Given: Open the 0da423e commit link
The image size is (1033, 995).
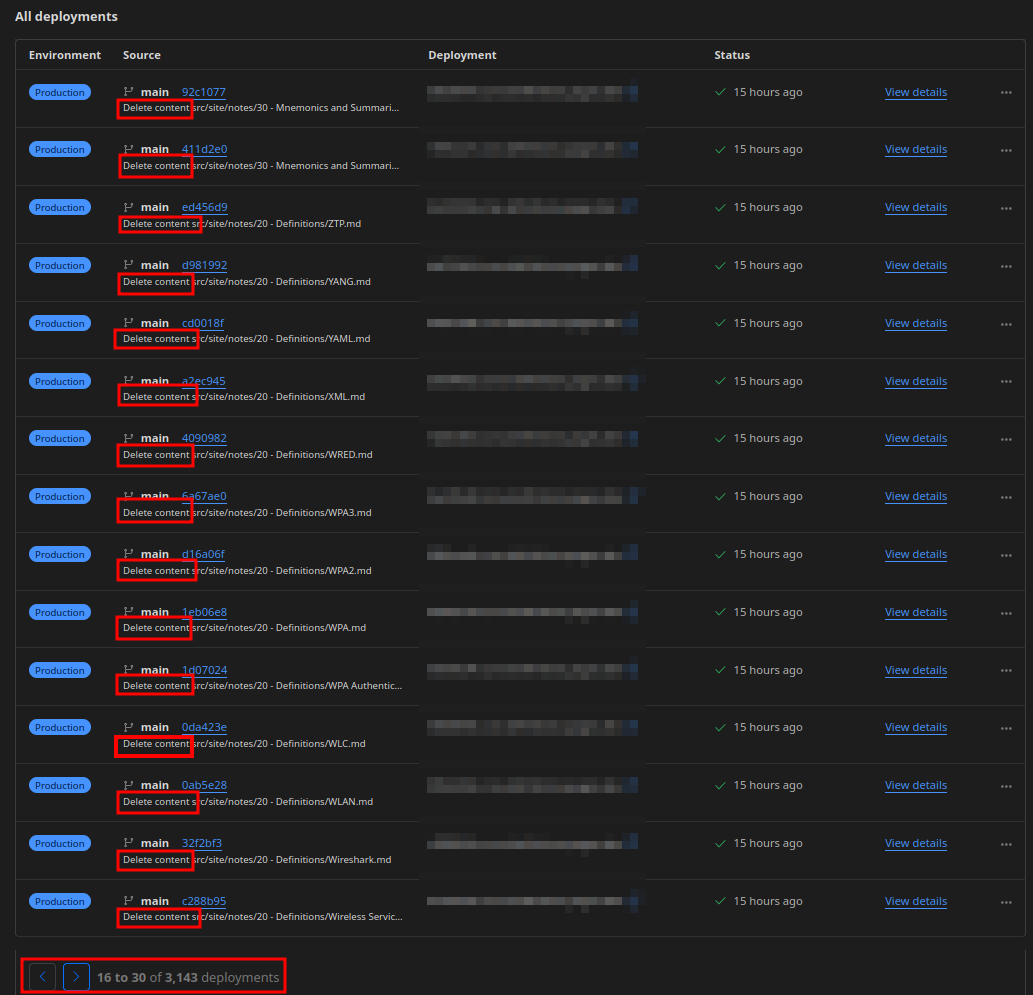Looking at the screenshot, I should click(203, 727).
